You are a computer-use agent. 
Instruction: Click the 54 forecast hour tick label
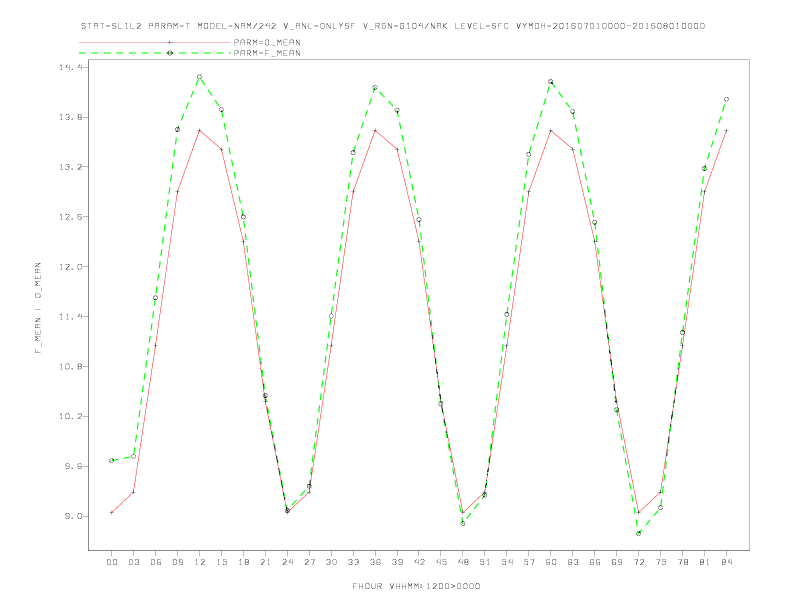(x=507, y=562)
